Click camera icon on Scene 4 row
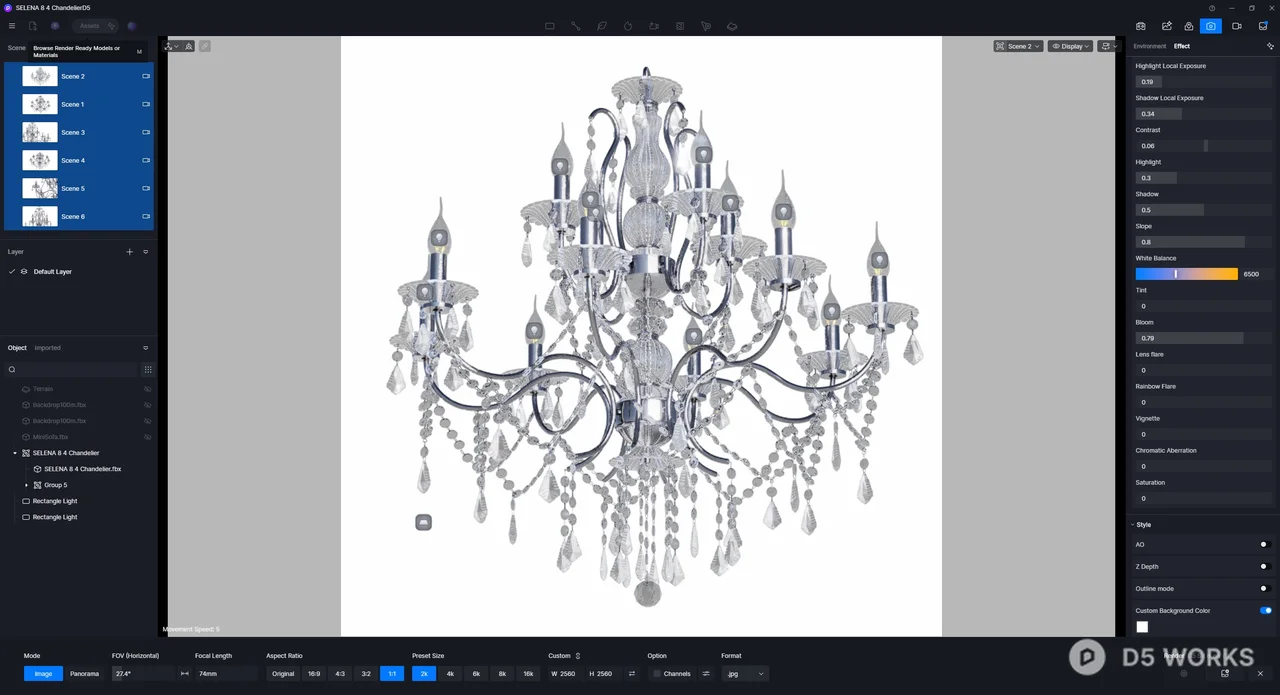 (x=146, y=160)
